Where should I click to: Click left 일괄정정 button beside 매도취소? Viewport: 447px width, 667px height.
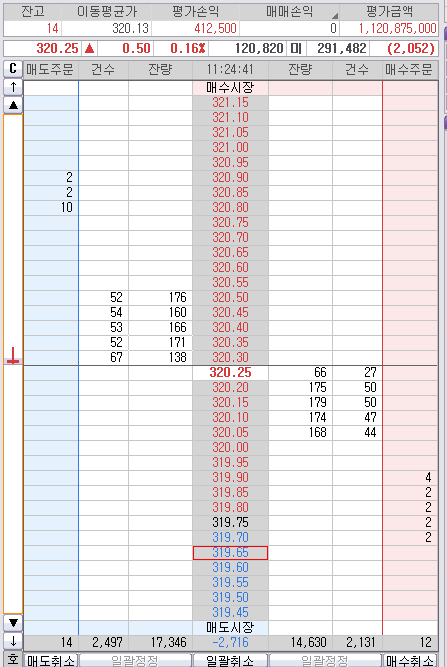click(135, 660)
